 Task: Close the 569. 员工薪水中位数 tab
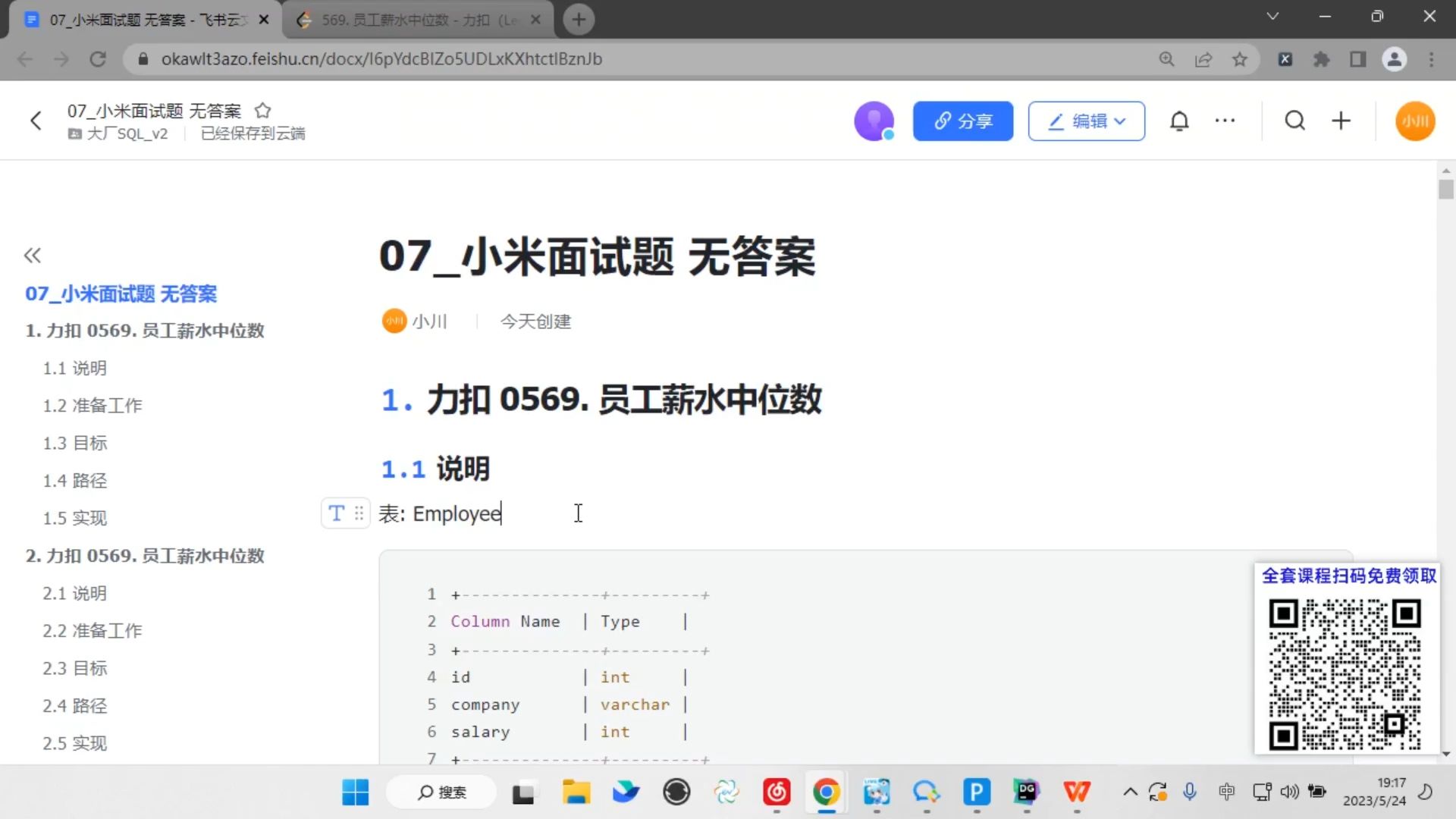pyautogui.click(x=535, y=20)
